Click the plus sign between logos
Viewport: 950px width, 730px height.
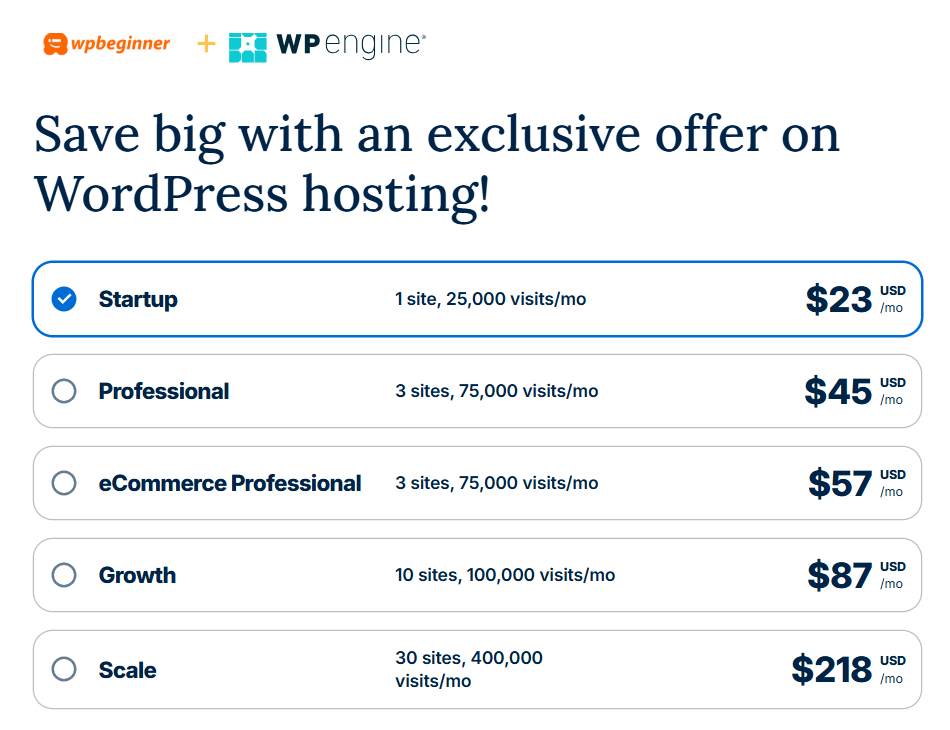(x=206, y=44)
